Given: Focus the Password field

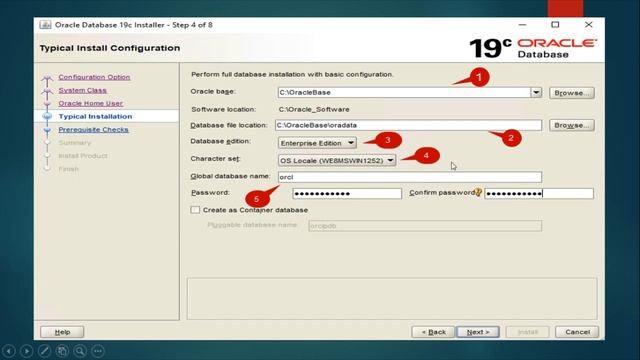Looking at the screenshot, I should pos(347,193).
